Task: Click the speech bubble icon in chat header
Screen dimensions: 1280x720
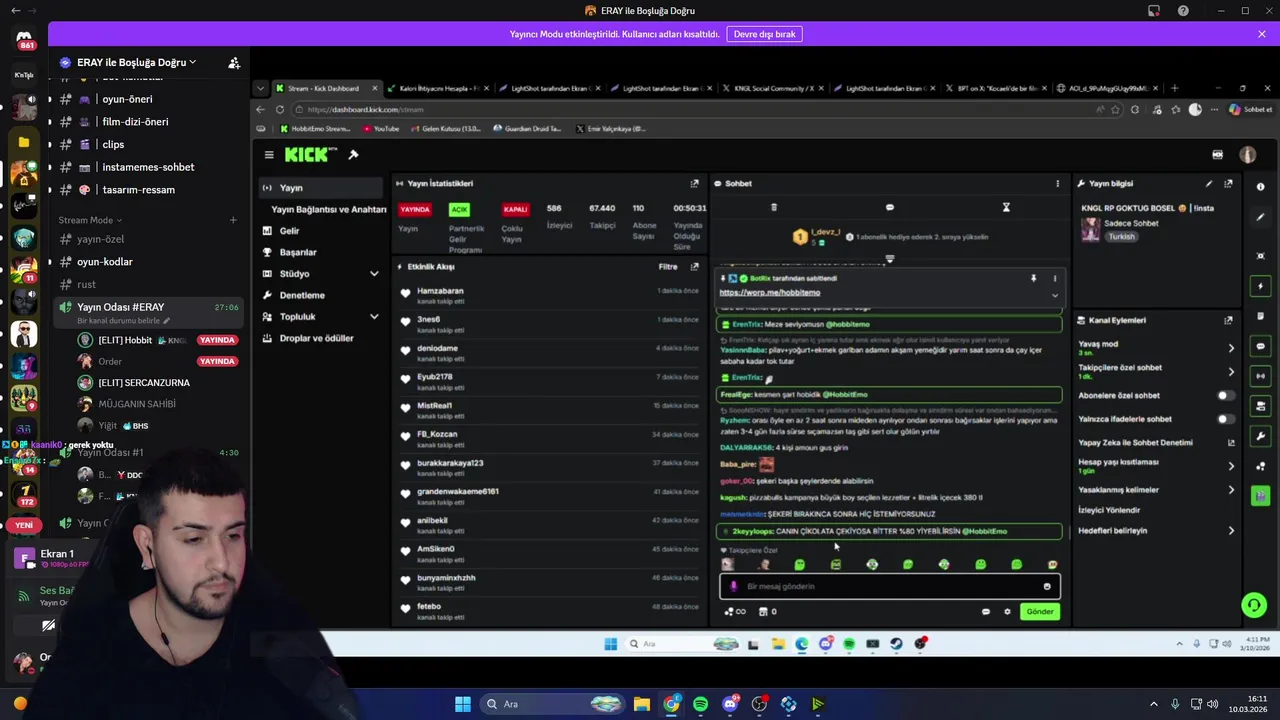Action: tap(890, 207)
